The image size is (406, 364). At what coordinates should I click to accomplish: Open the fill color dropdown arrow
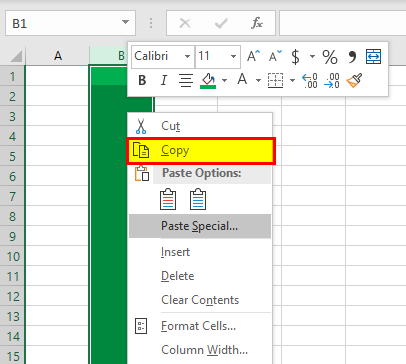(x=224, y=80)
